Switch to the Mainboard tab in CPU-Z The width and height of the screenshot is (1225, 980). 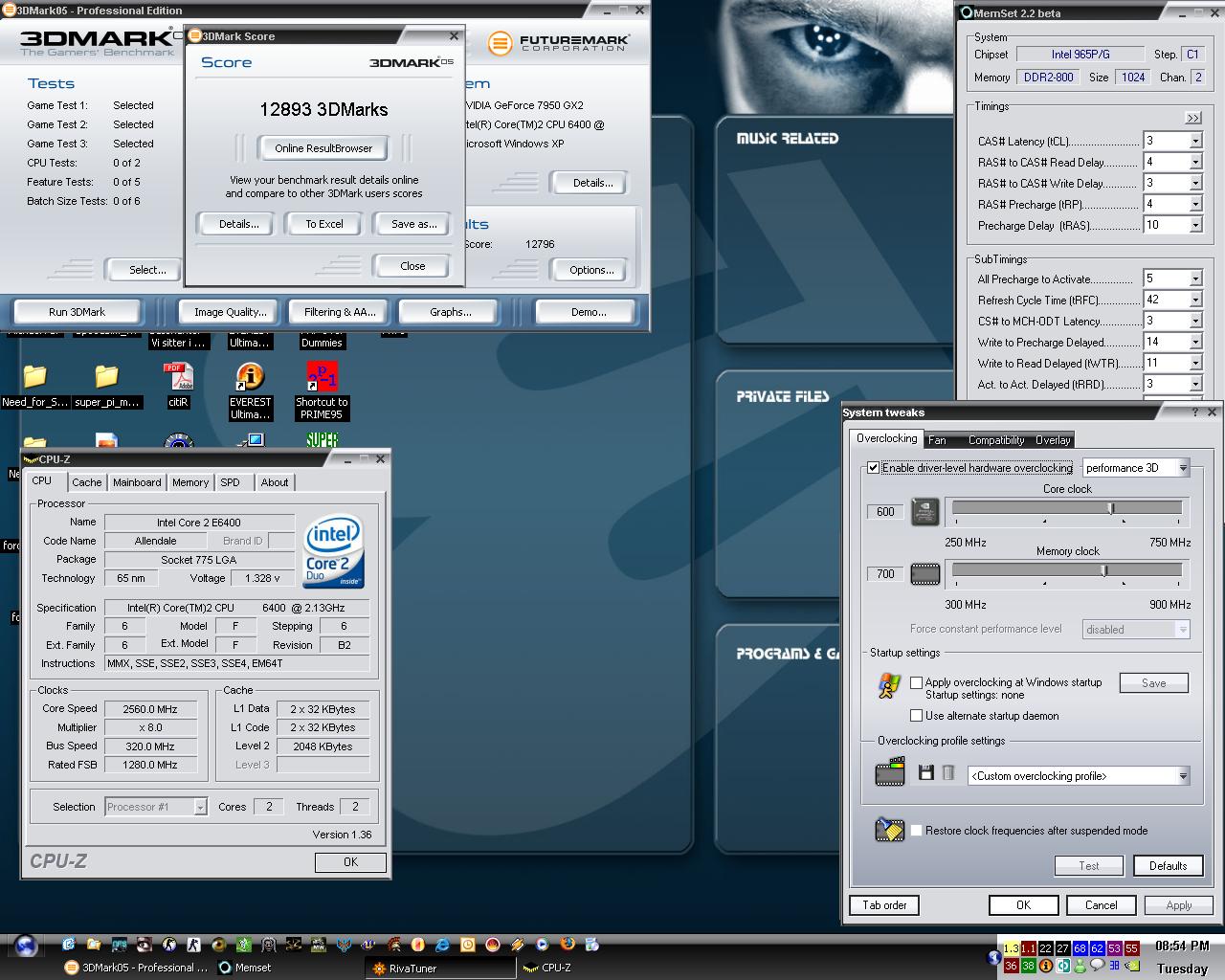tap(137, 482)
